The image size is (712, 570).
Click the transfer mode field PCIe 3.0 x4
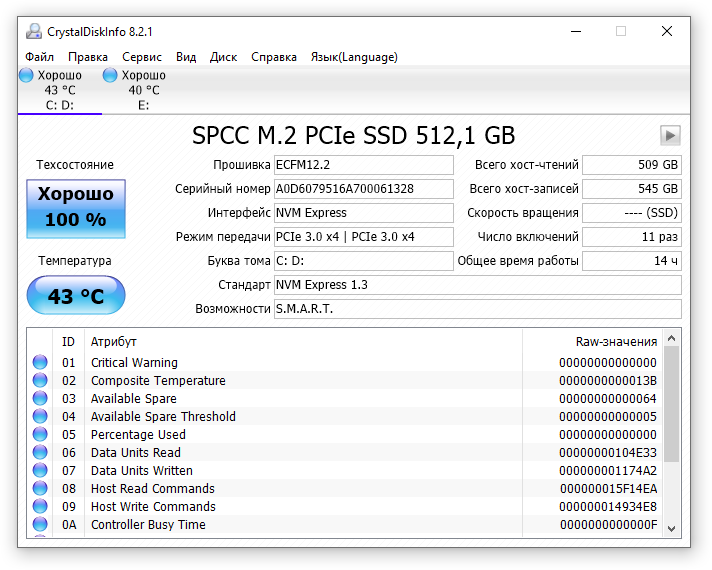click(364, 237)
